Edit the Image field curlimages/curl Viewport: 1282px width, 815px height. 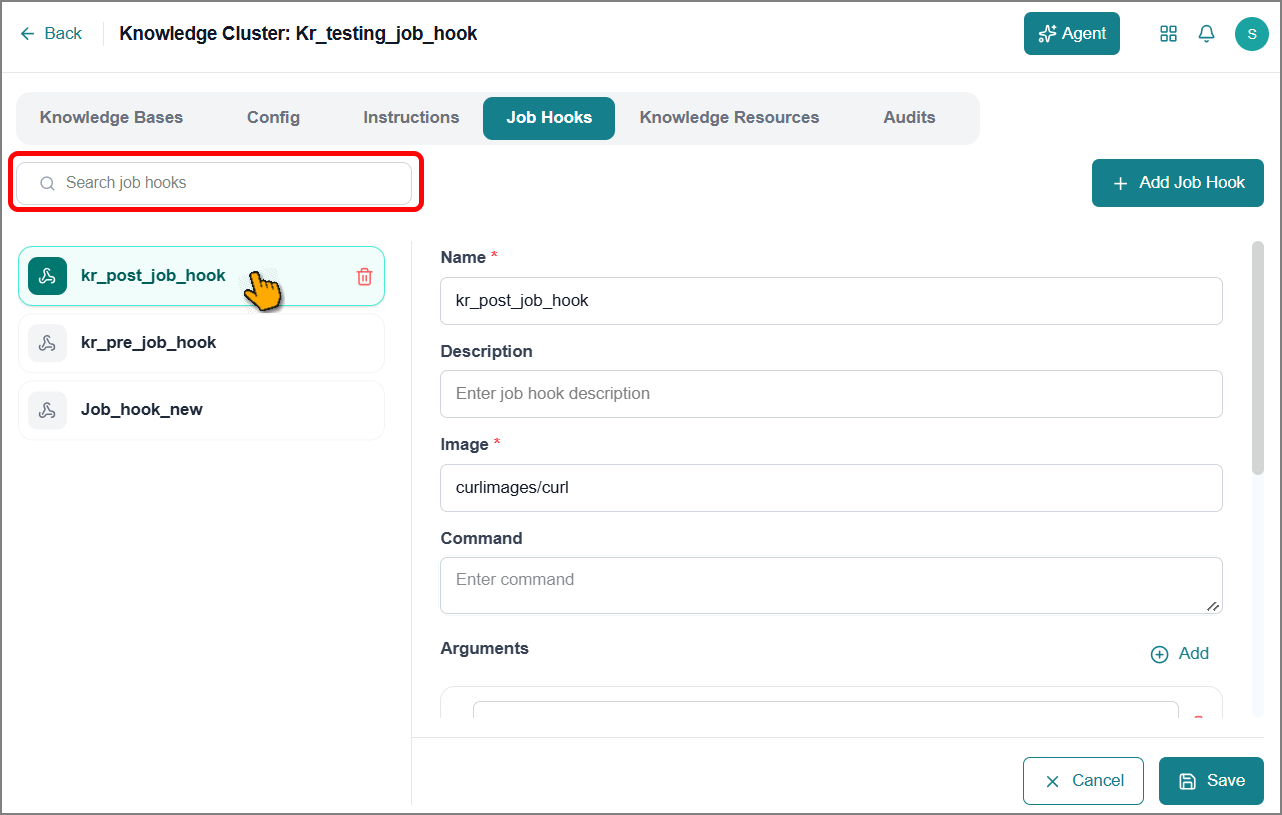831,488
